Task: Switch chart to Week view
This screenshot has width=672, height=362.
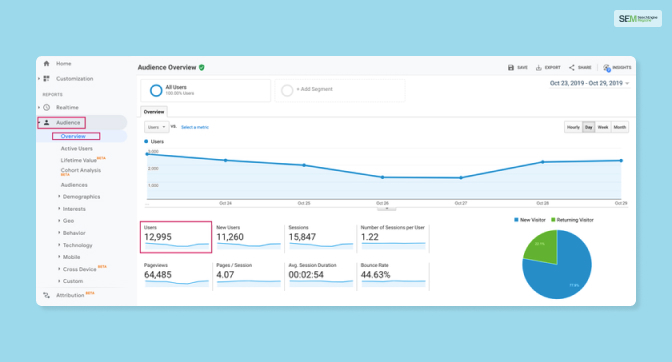Action: (603, 127)
